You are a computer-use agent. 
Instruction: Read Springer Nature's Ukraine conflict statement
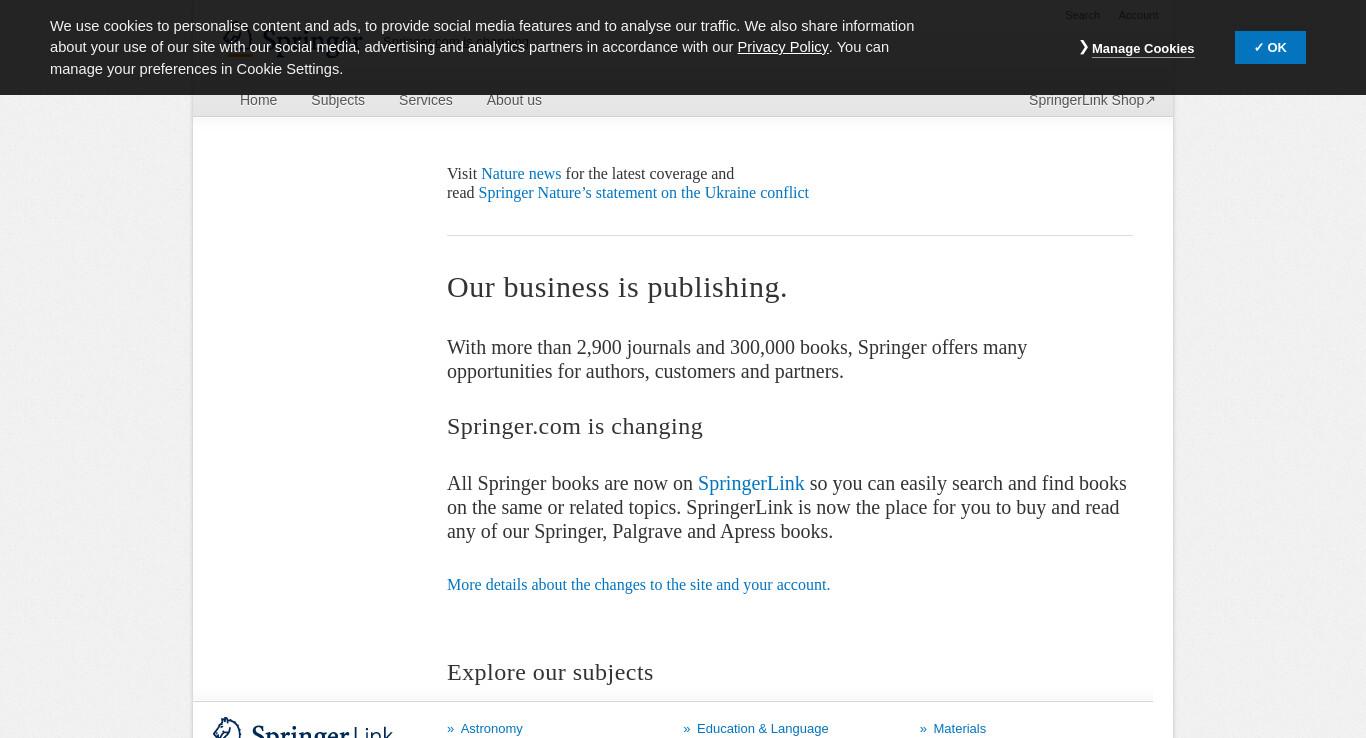click(643, 192)
